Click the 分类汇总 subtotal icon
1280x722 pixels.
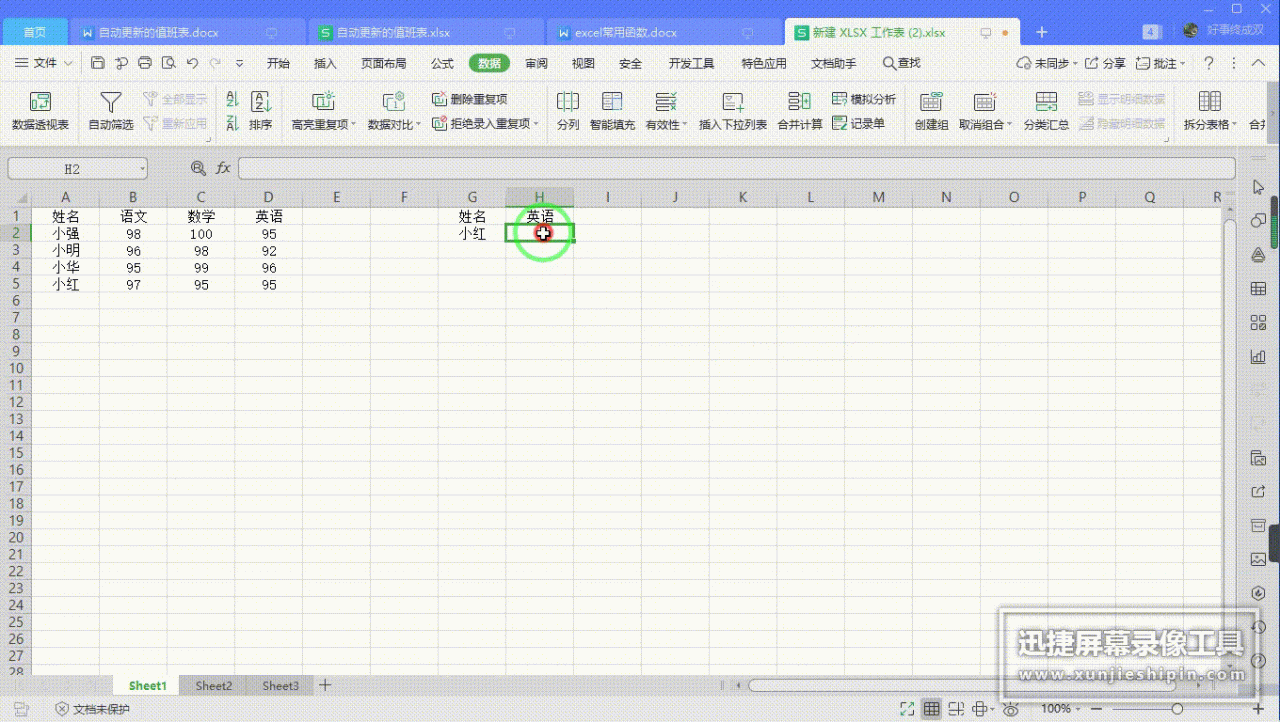tap(1046, 102)
